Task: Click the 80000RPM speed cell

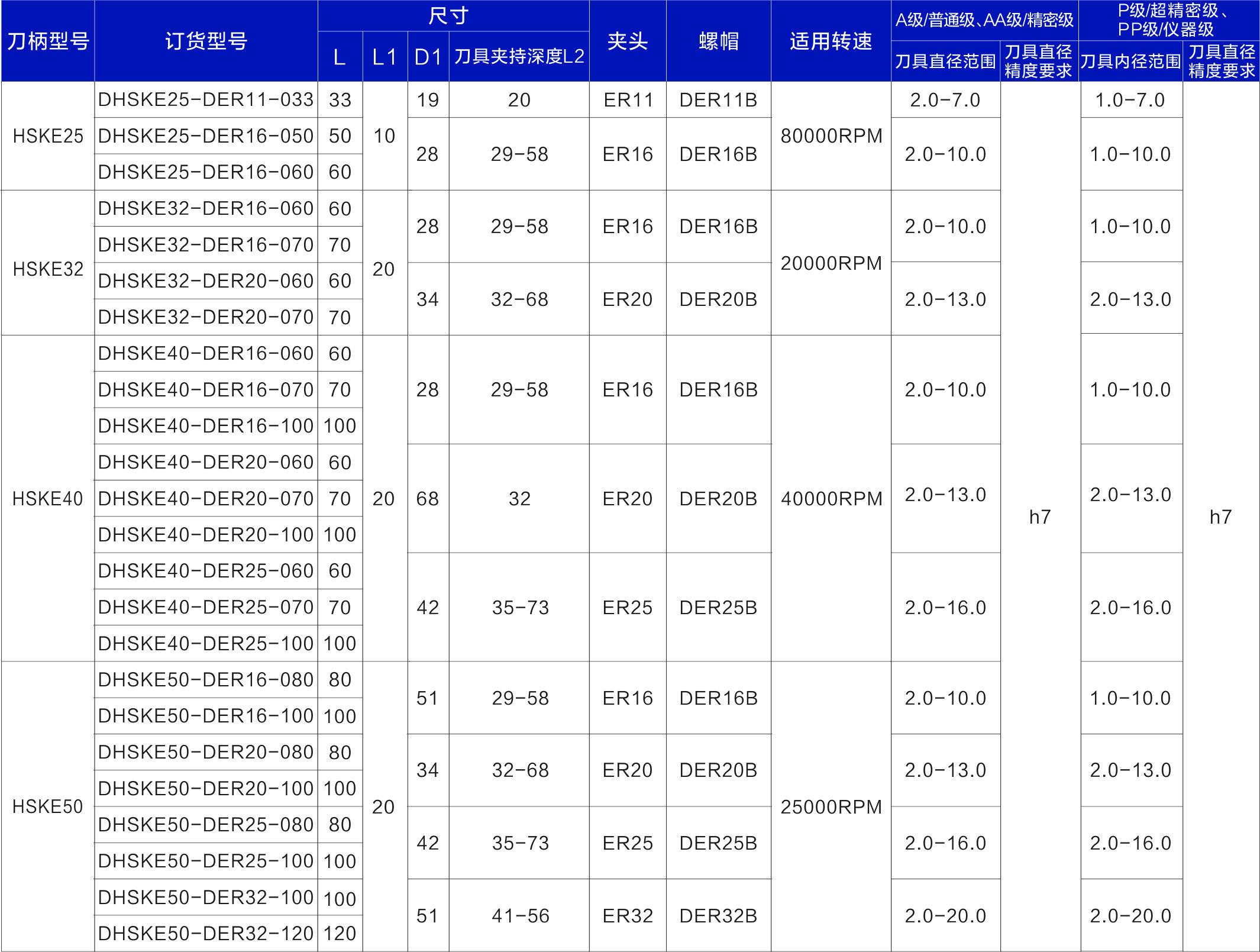Action: tap(831, 136)
